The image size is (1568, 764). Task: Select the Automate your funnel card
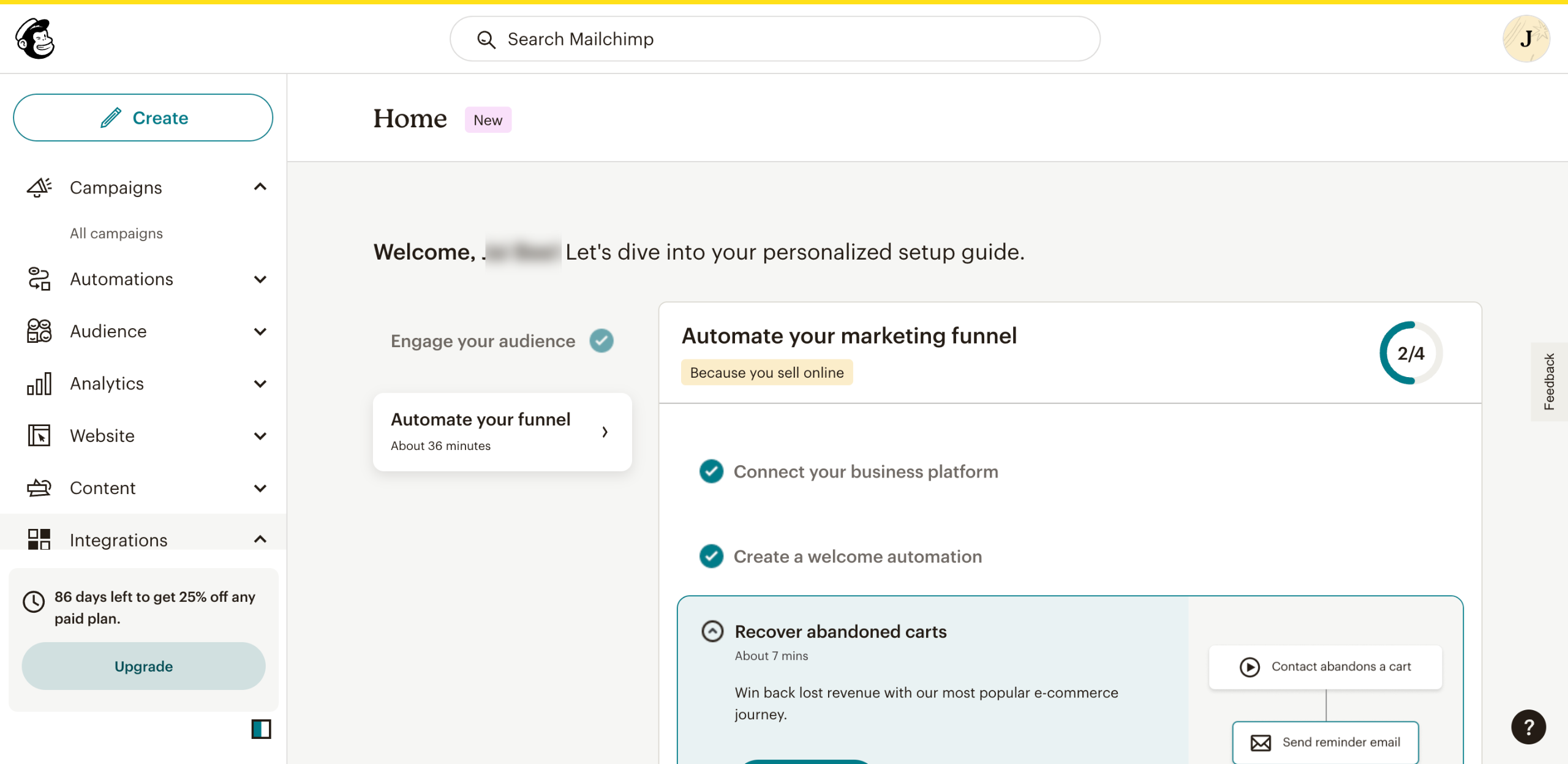(x=502, y=432)
